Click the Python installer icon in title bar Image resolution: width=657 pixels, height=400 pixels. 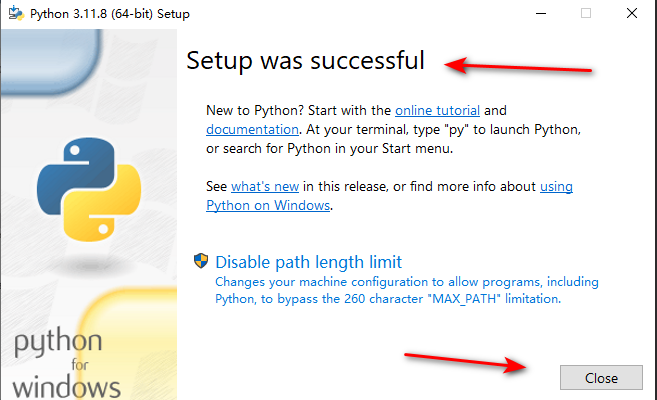point(15,14)
